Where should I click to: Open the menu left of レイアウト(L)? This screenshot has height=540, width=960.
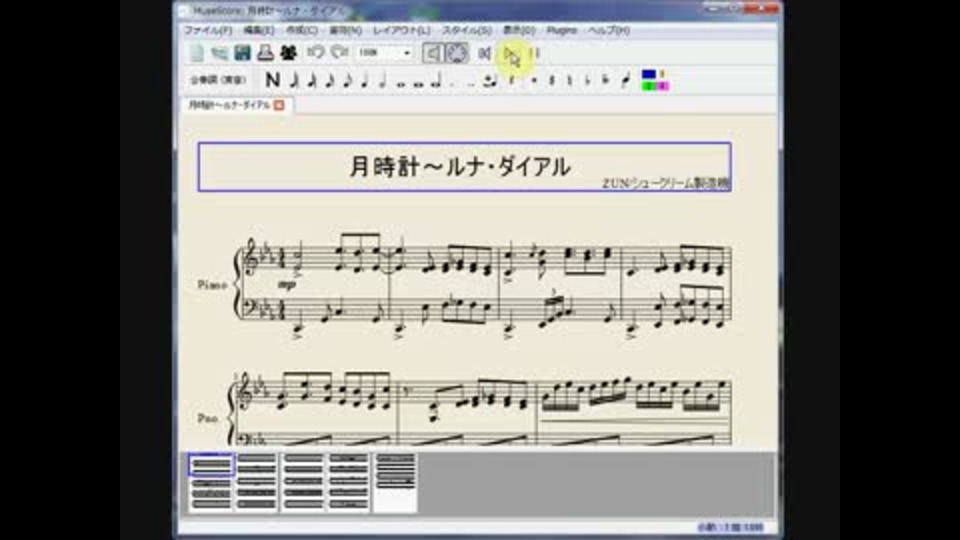(x=345, y=30)
